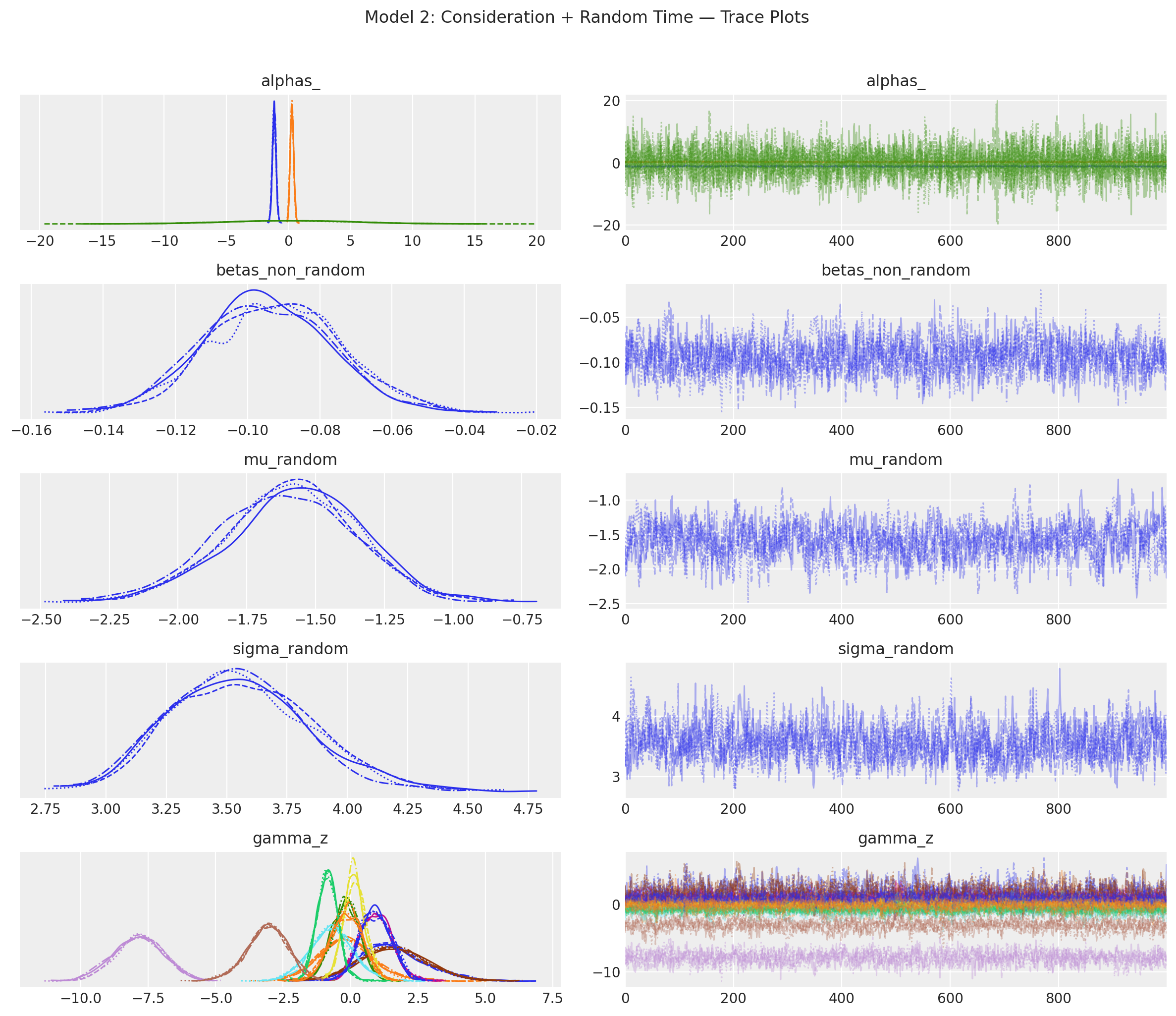Select the −0.14 tick label under betas_non_random density

(104, 431)
